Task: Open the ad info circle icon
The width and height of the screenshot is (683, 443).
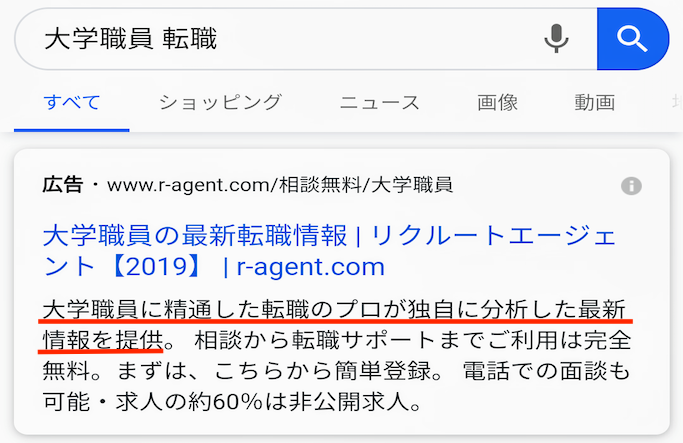Action: (x=631, y=186)
